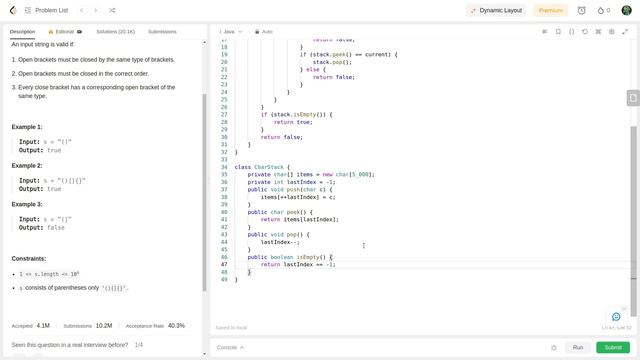The height and width of the screenshot is (360, 640).
Task: Submit the solution
Action: (613, 347)
